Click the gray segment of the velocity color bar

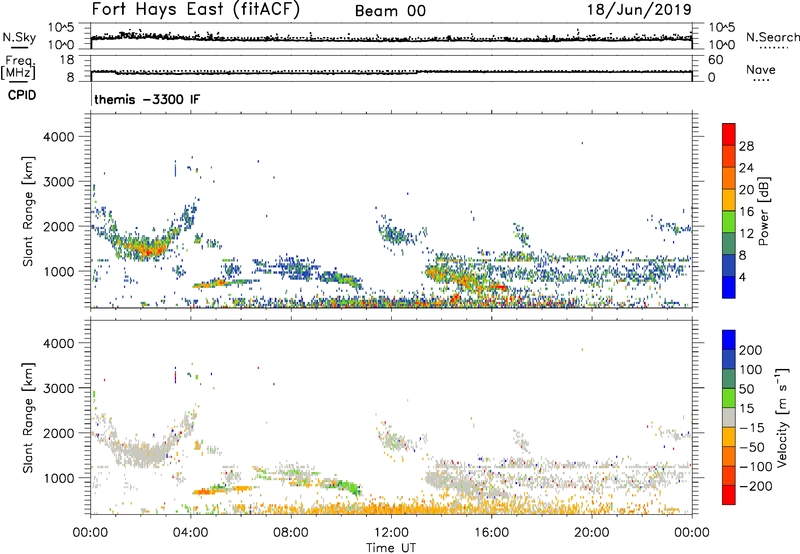click(729, 418)
